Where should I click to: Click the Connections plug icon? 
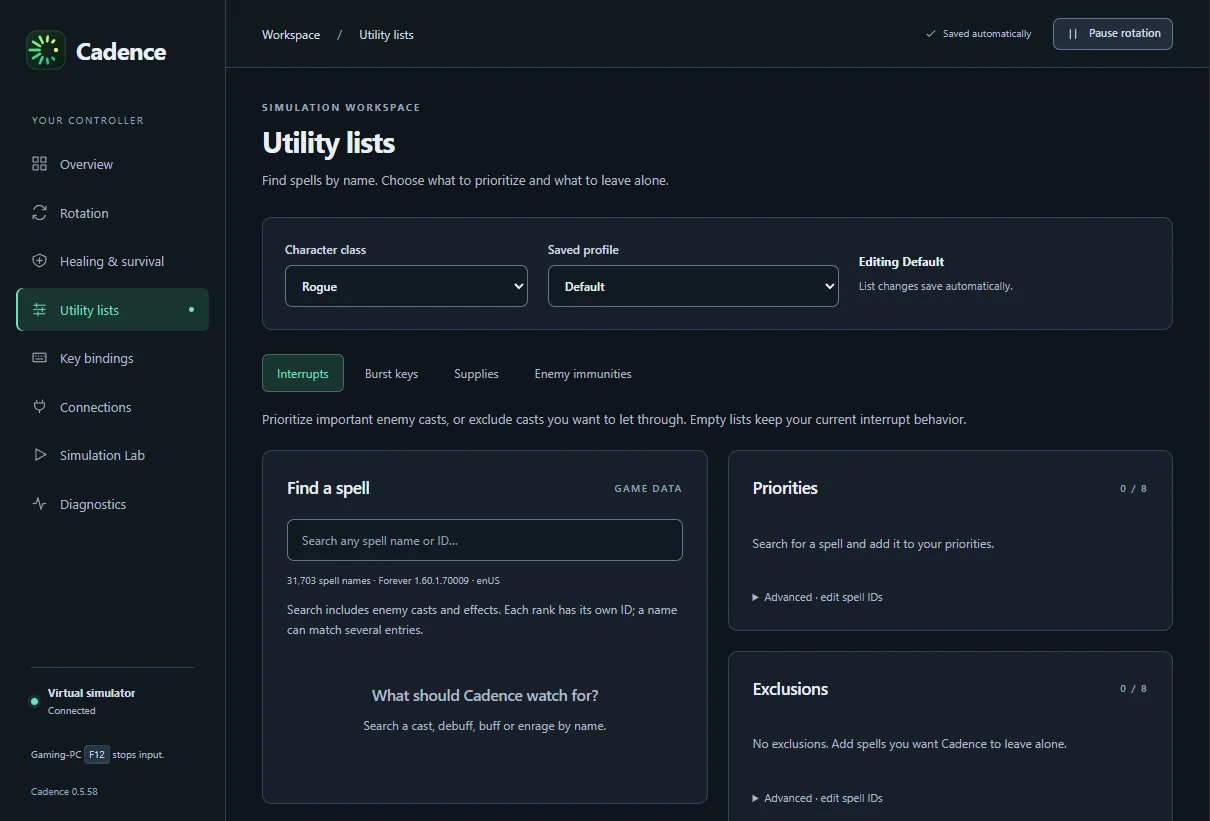click(40, 407)
